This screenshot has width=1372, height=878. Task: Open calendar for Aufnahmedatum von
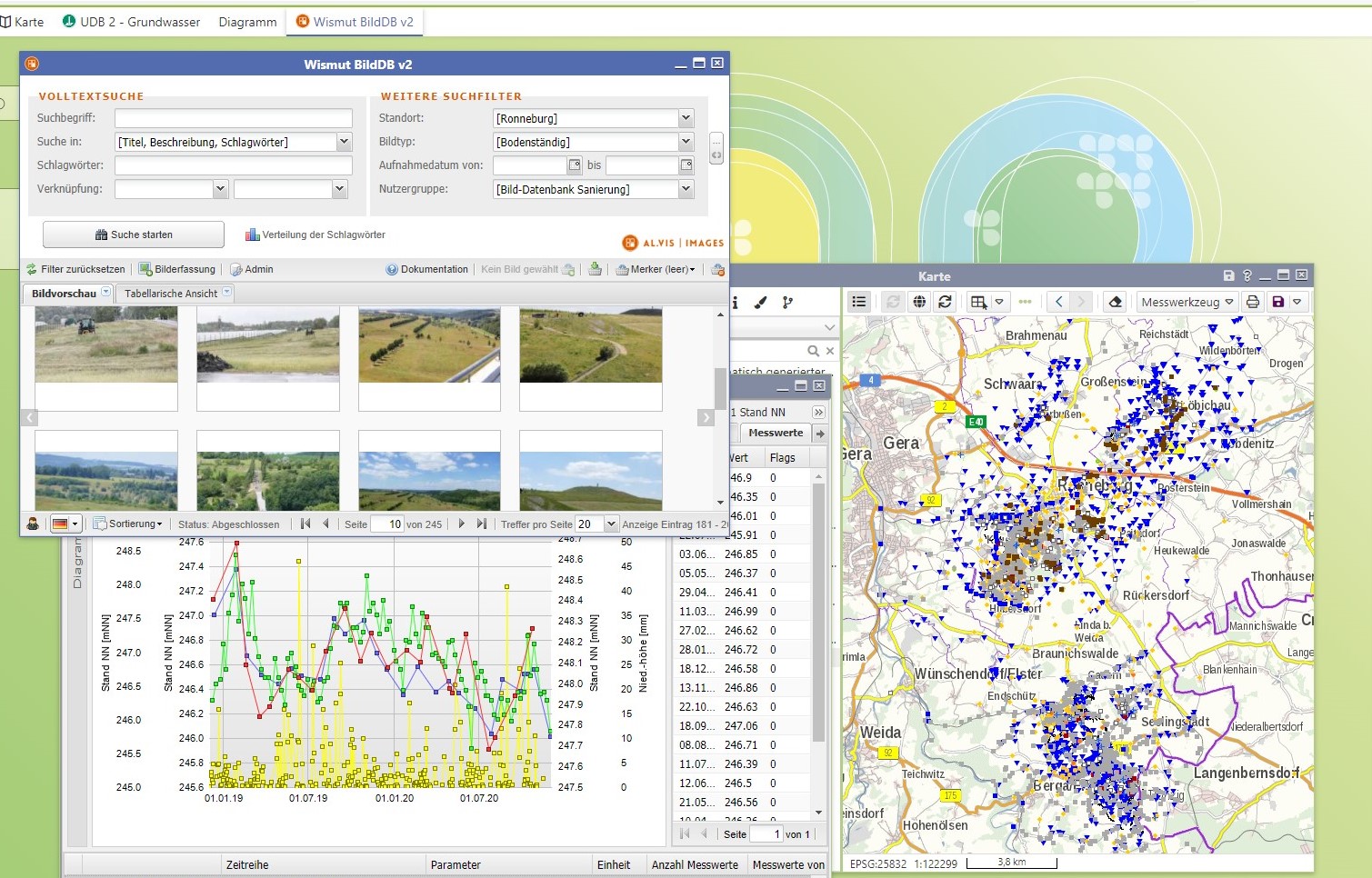575,165
